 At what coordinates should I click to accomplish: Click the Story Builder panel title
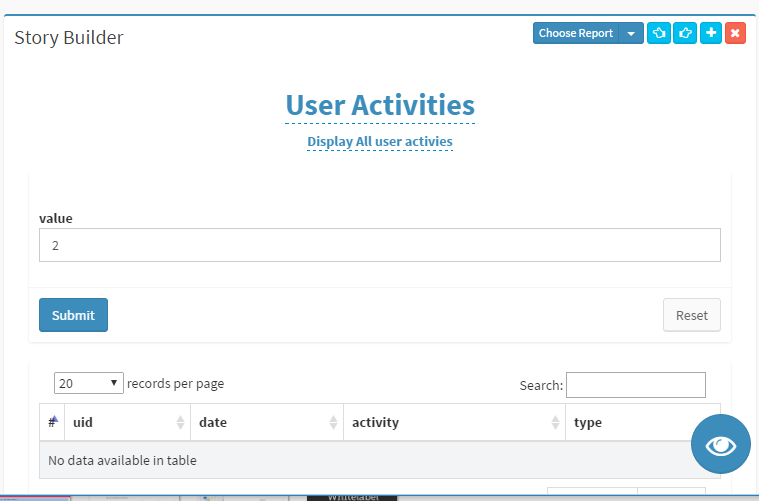(69, 38)
